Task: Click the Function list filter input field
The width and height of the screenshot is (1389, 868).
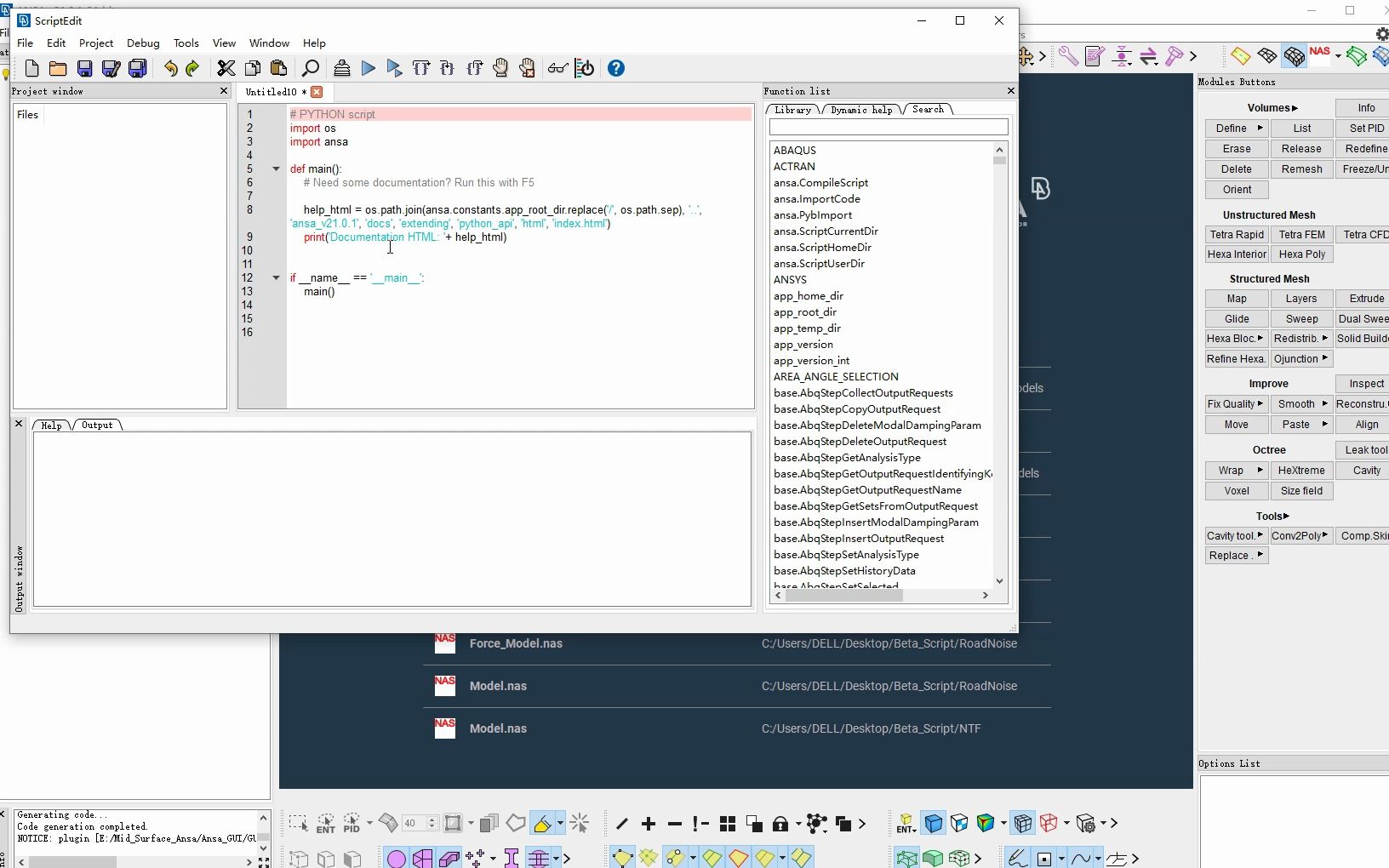Action: pos(889,127)
